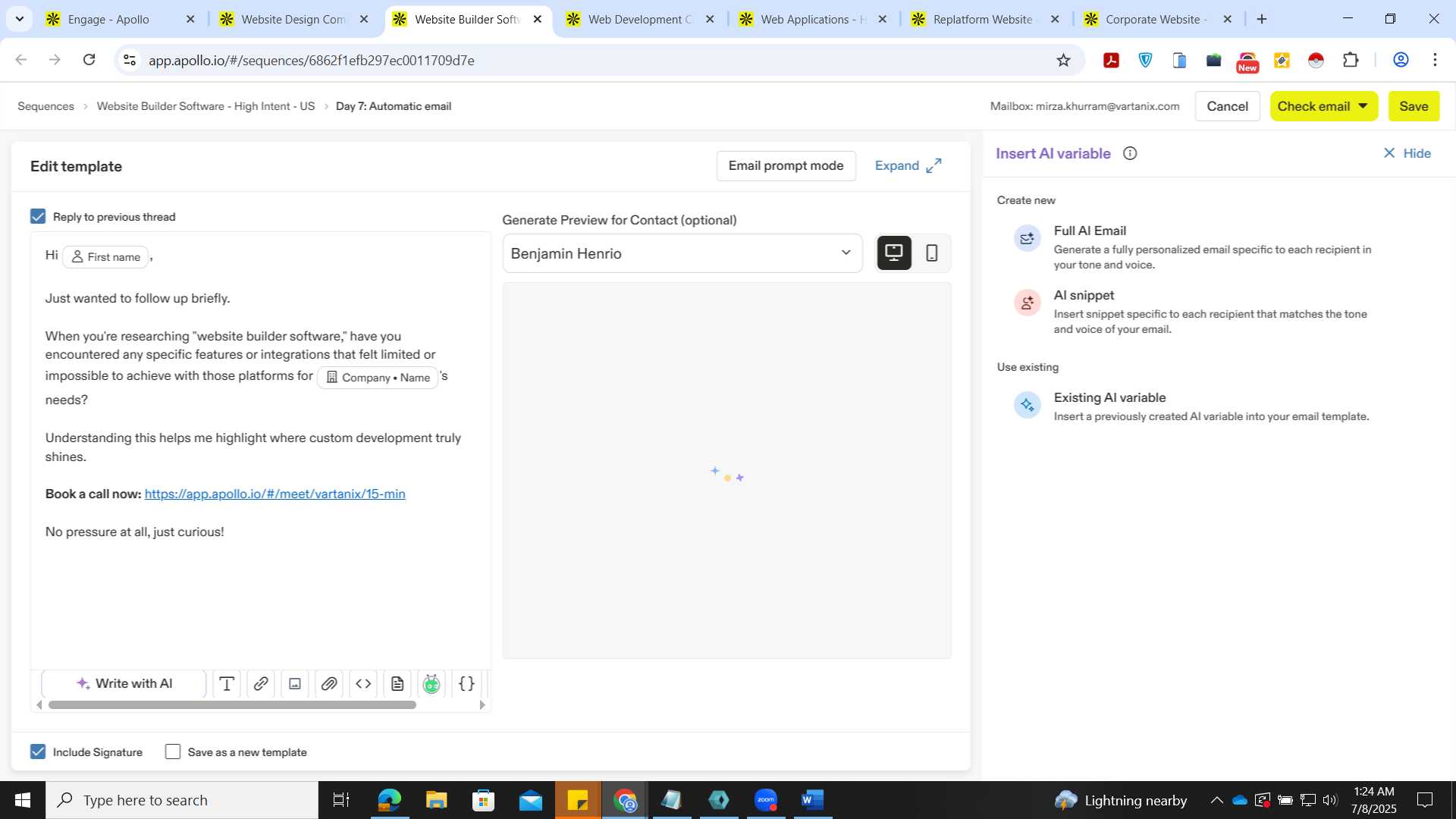This screenshot has width=1456, height=819.
Task: Open Microsoft Edge from the taskbar
Action: [x=389, y=800]
